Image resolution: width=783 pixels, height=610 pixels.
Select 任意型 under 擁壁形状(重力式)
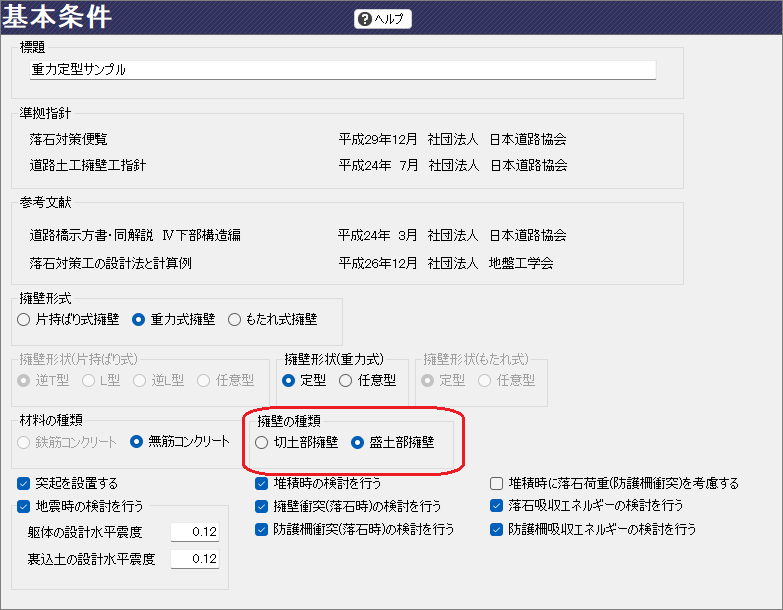click(346, 380)
